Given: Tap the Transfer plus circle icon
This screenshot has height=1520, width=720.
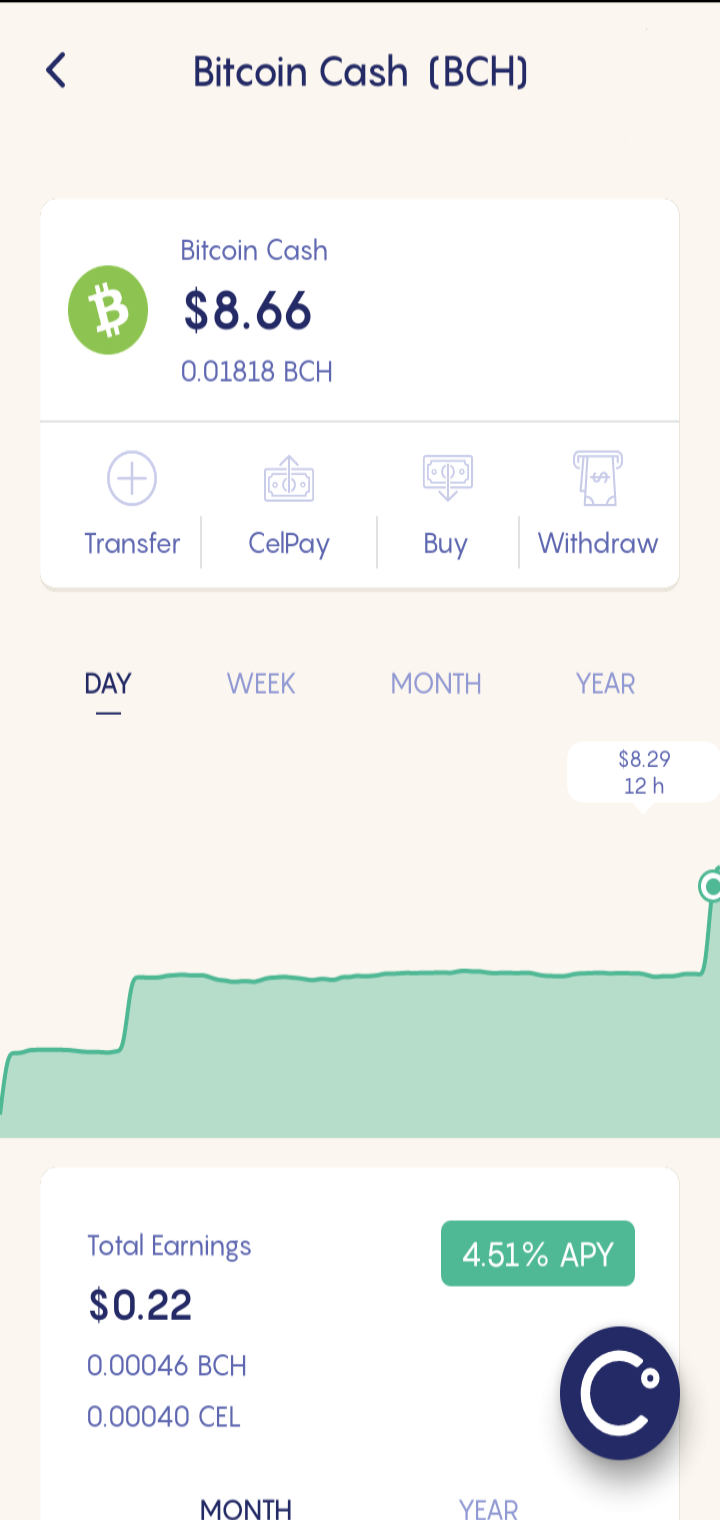Looking at the screenshot, I should [x=132, y=478].
